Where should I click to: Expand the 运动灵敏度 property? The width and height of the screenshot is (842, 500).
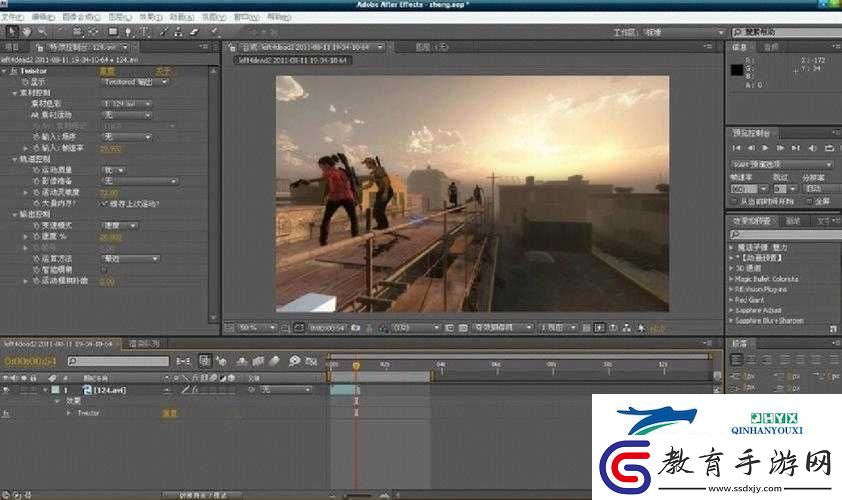pos(25,192)
